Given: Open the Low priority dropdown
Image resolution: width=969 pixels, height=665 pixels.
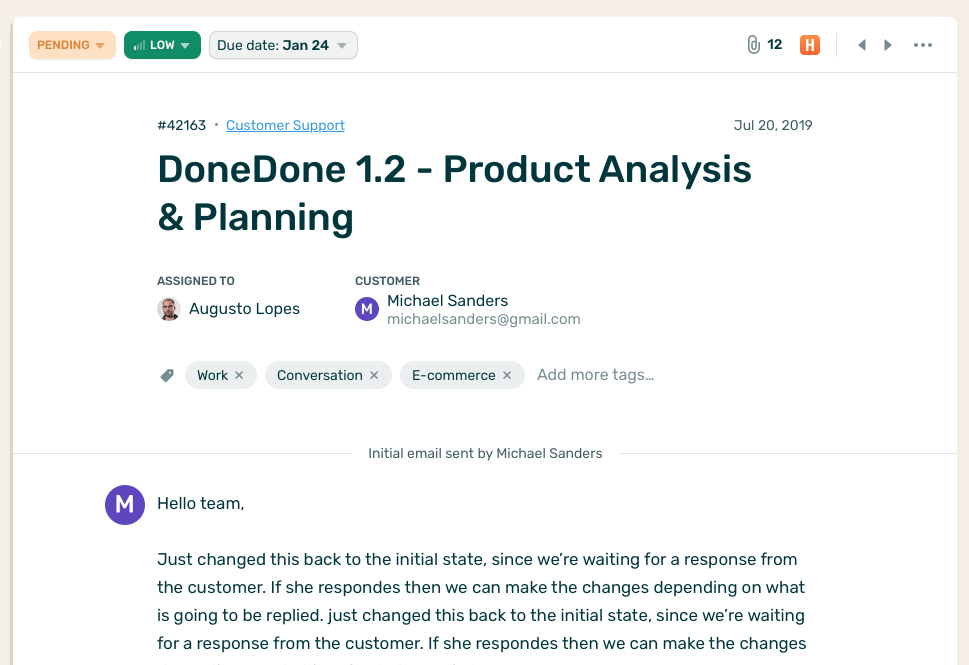Looking at the screenshot, I should click(162, 45).
